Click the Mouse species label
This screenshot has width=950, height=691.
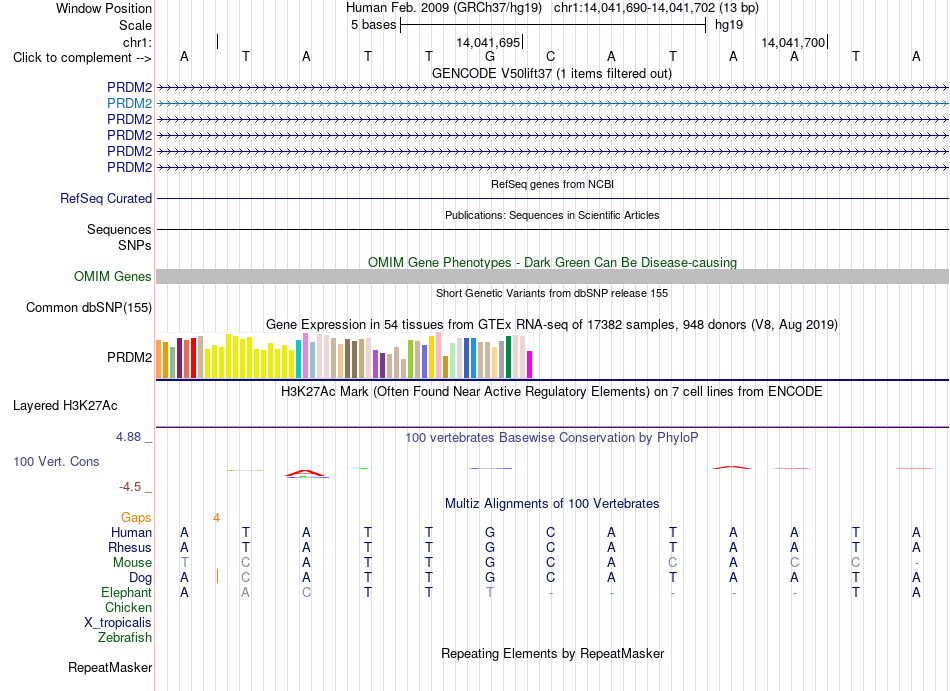coord(132,563)
